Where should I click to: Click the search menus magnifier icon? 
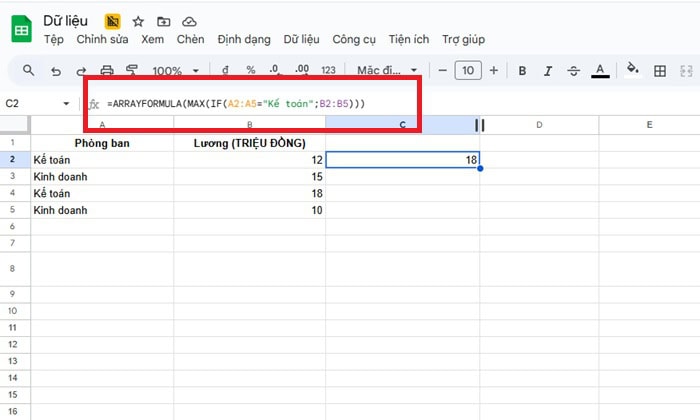point(28,71)
